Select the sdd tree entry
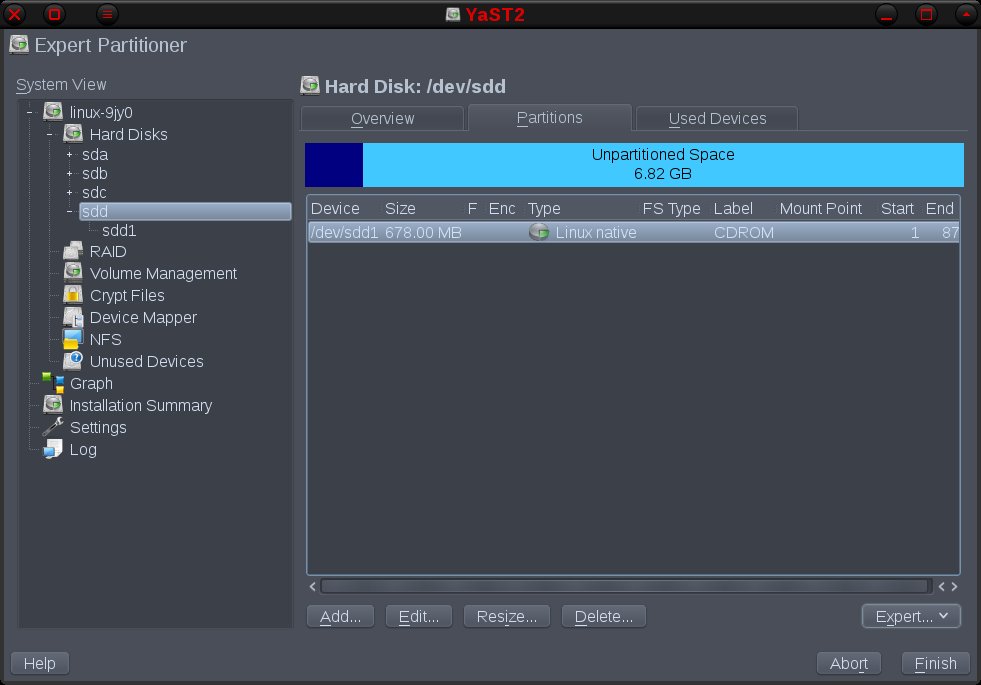Screen dimensions: 981x685 (x=185, y=211)
